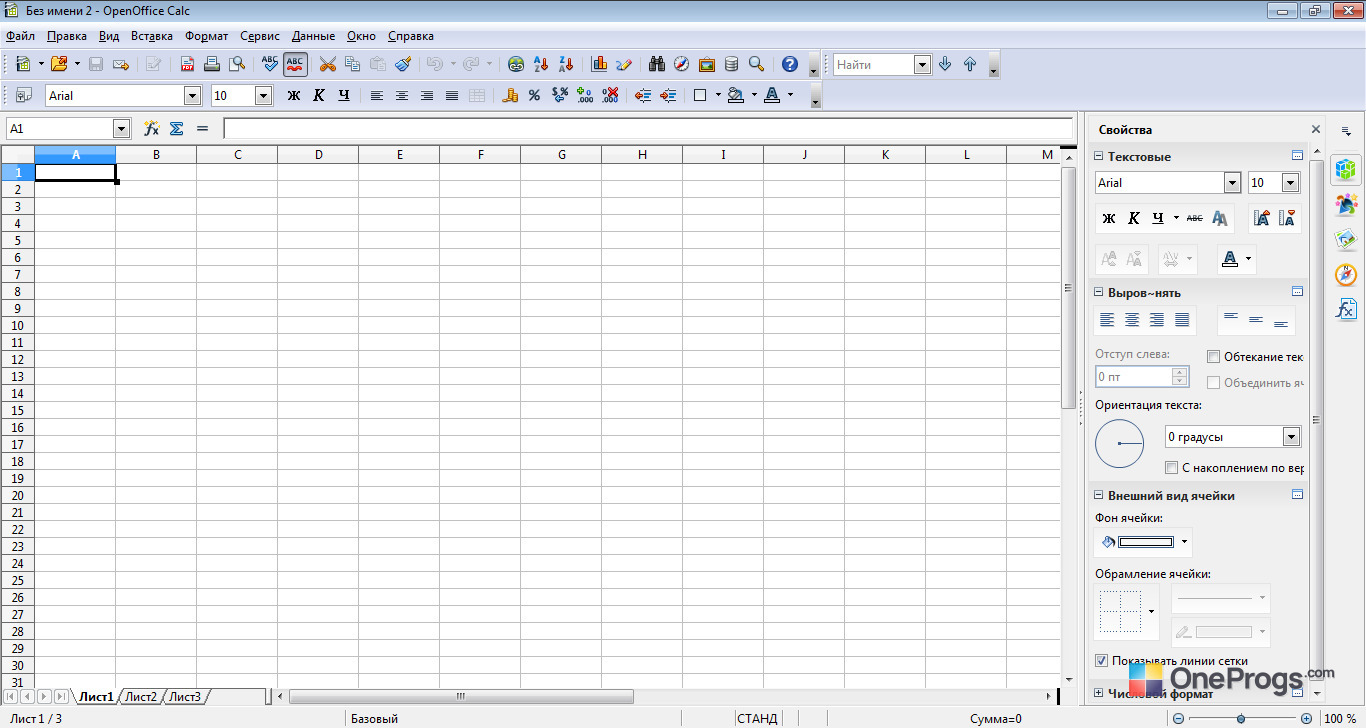This screenshot has width=1366, height=728.
Task: Print the file directly icon
Action: (212, 64)
